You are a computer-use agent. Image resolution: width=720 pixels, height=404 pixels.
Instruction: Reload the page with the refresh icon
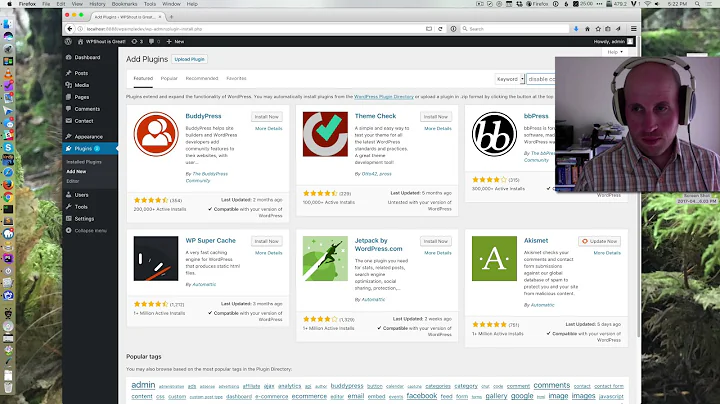(440, 28)
